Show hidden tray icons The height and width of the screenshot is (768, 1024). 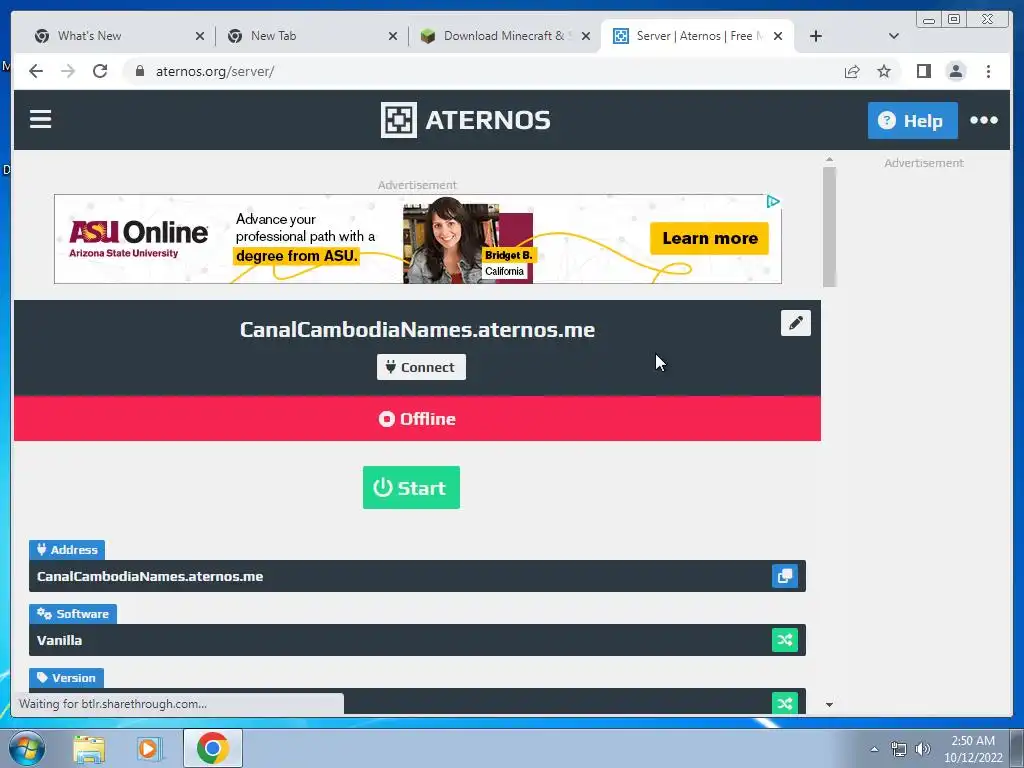pyautogui.click(x=874, y=749)
